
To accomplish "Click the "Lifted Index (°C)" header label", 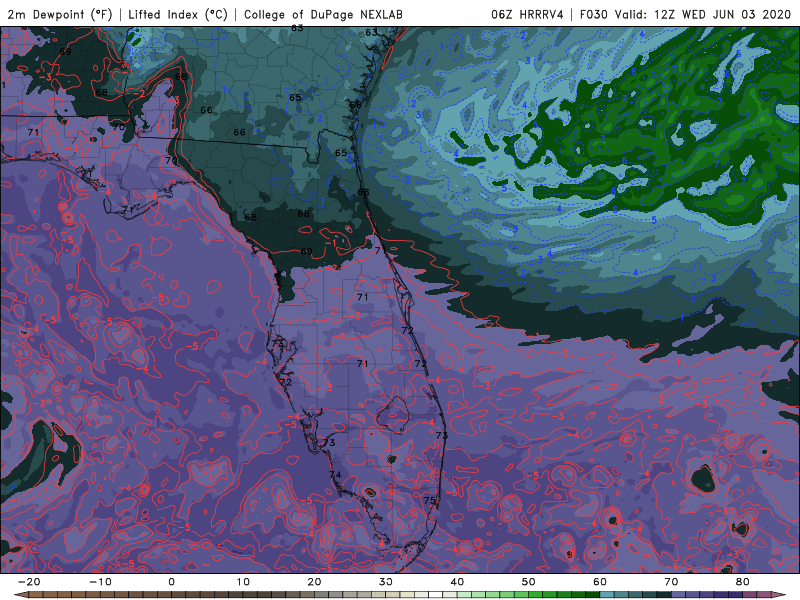I will tap(178, 14).
